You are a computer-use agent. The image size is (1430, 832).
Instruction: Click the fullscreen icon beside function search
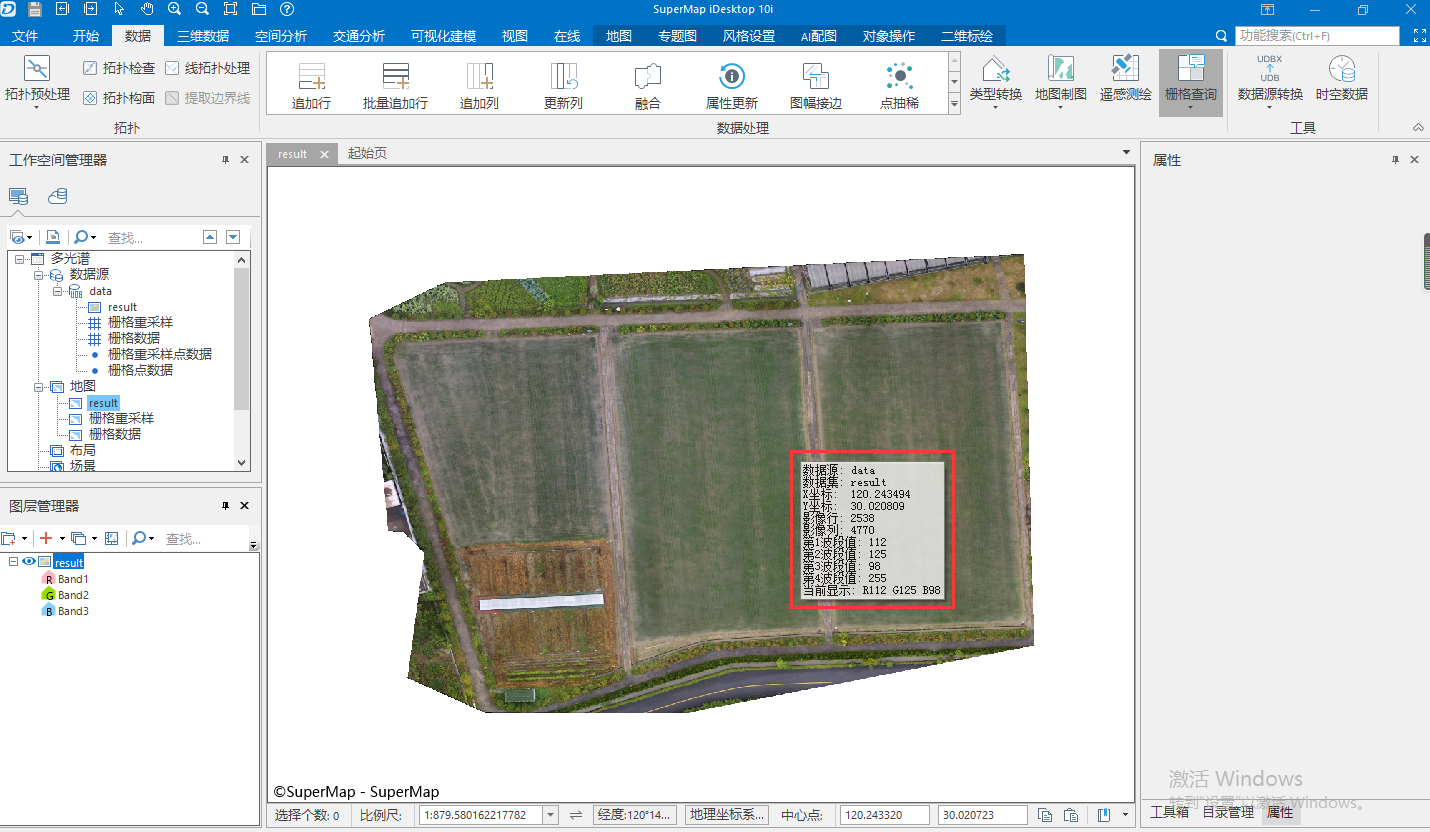coord(1419,36)
